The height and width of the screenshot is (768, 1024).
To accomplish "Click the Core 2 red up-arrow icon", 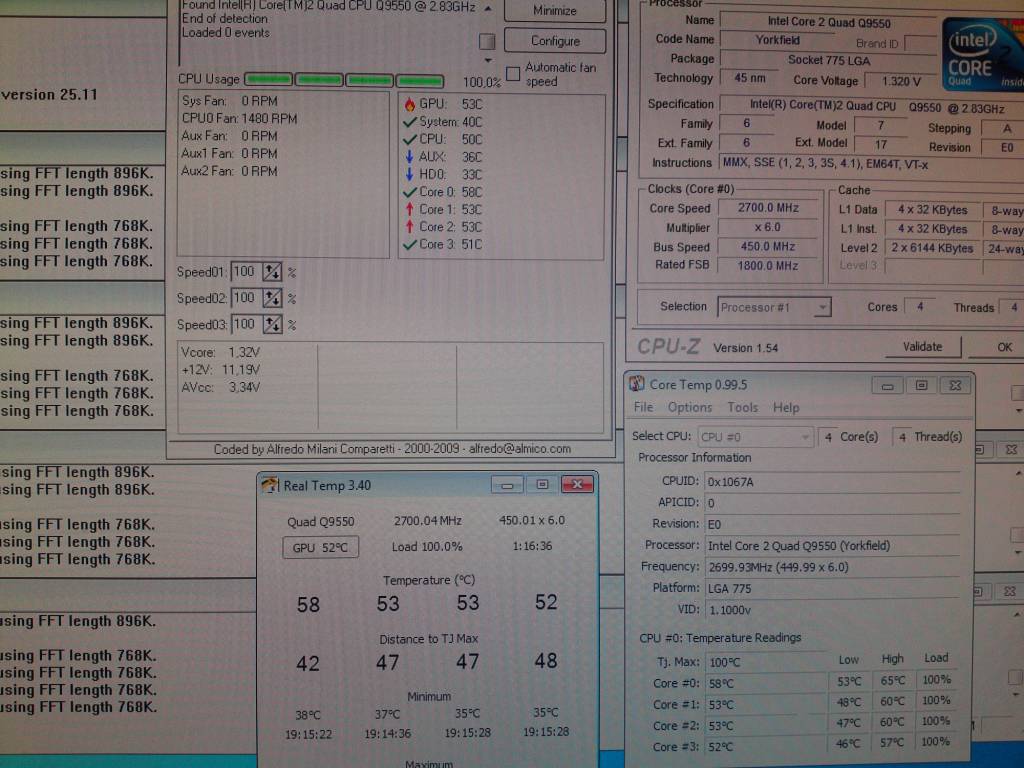I will [409, 227].
